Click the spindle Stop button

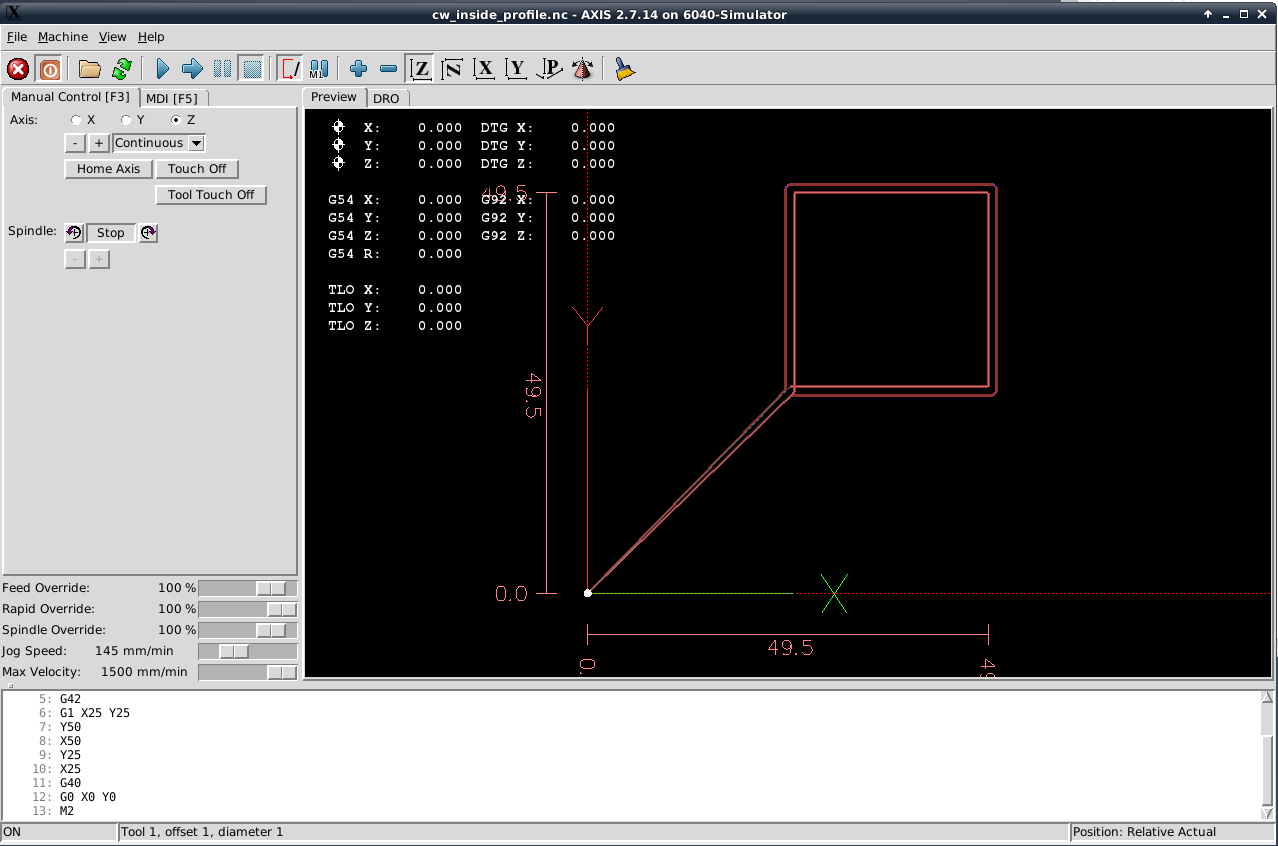point(111,233)
